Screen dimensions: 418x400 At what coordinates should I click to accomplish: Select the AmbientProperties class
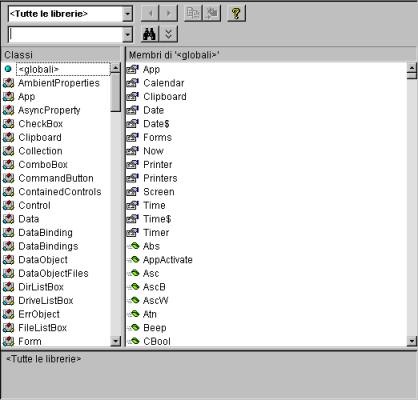click(x=59, y=83)
